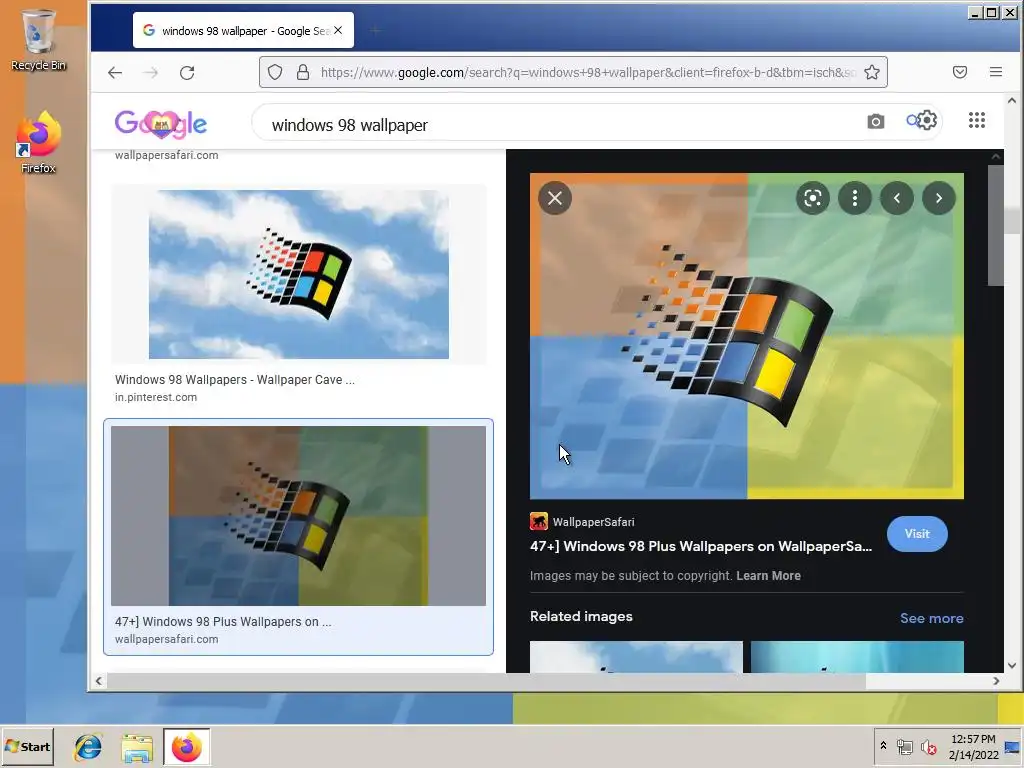Click the Firefox taskbar button
The height and width of the screenshot is (768, 1024).
187,747
